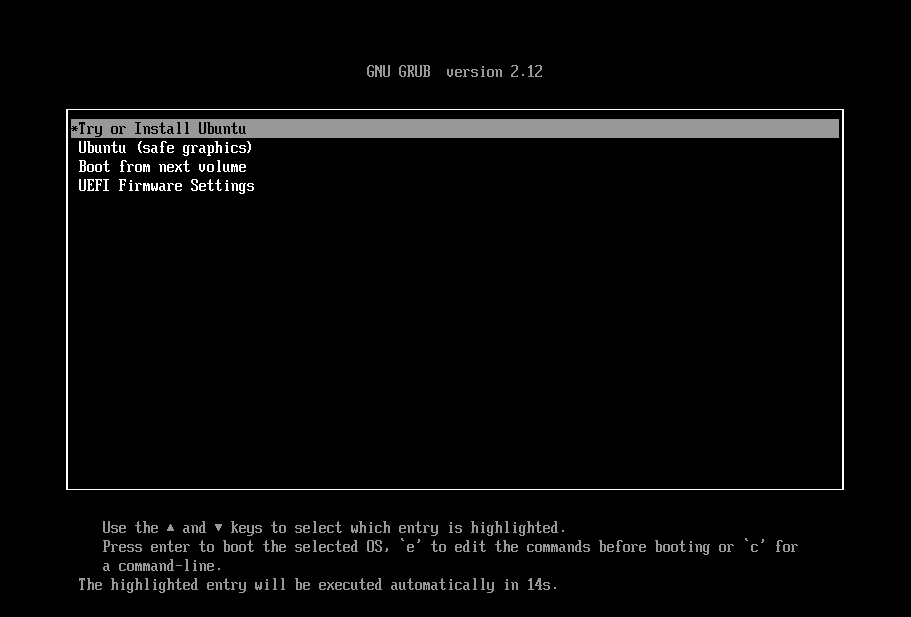The image size is (911, 617).
Task: Click the countdown "executed automatically in 14s" line
Action: click(318, 584)
